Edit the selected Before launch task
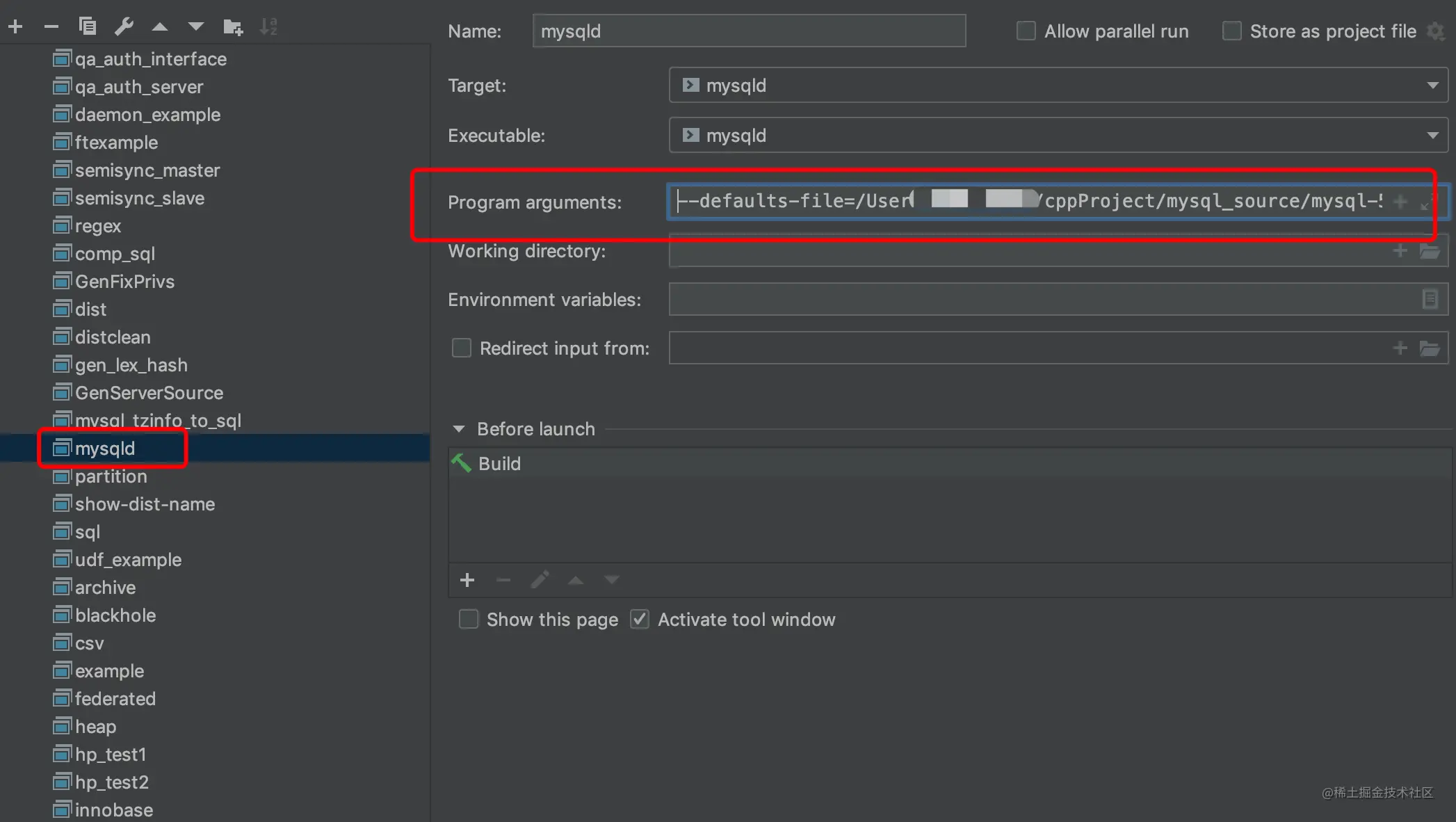This screenshot has height=822, width=1456. tap(540, 580)
